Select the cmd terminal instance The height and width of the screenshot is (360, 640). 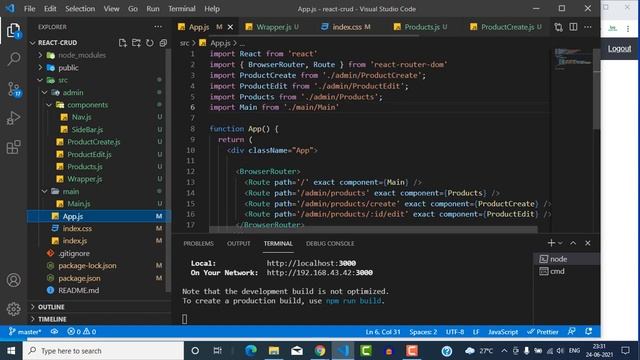point(566,271)
